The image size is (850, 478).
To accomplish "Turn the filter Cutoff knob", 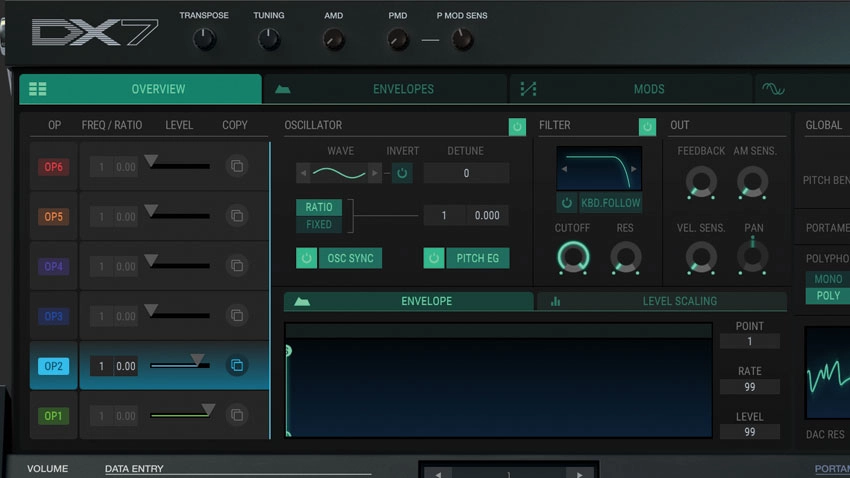I will (x=573, y=257).
